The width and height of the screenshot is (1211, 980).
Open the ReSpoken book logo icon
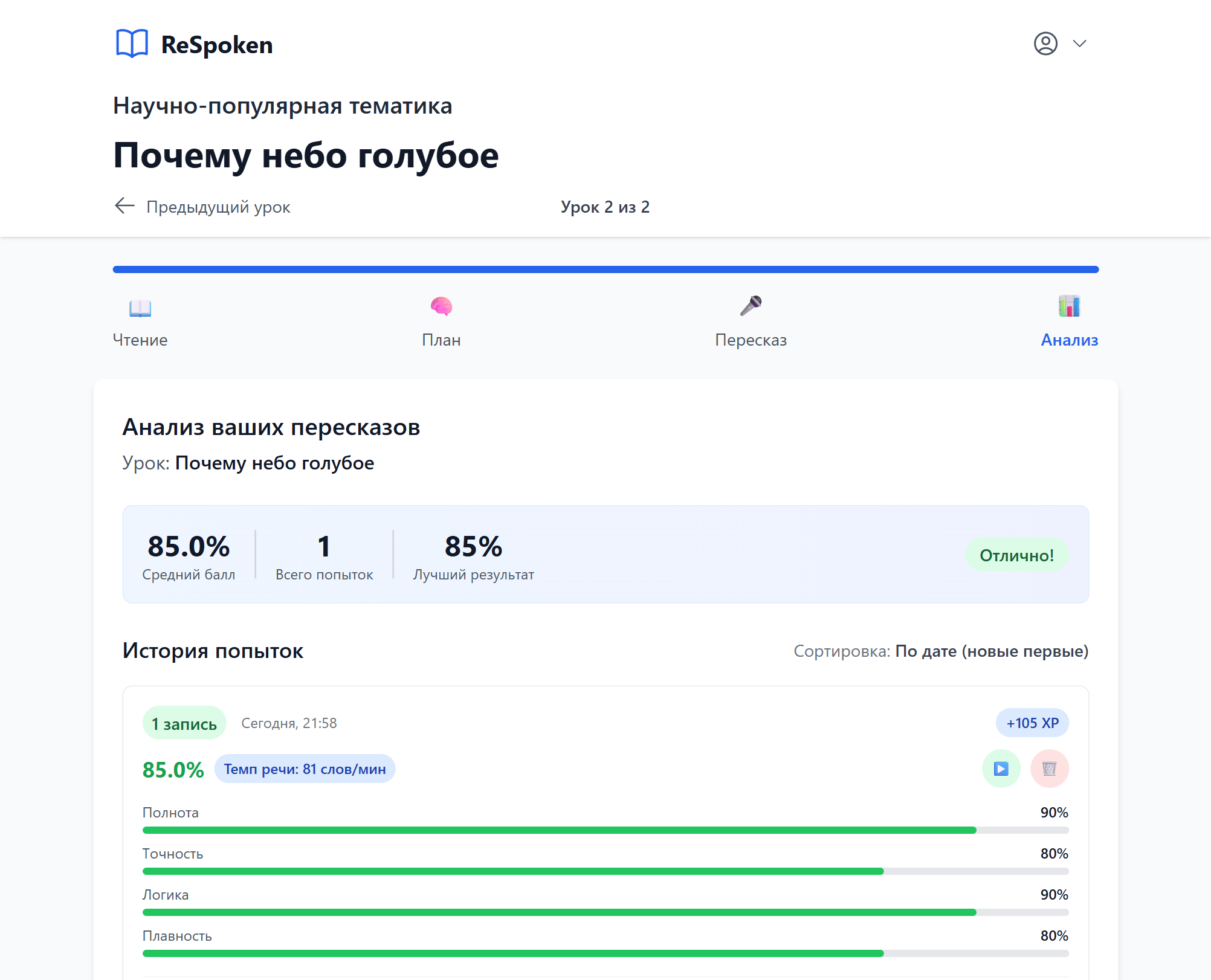(x=132, y=44)
